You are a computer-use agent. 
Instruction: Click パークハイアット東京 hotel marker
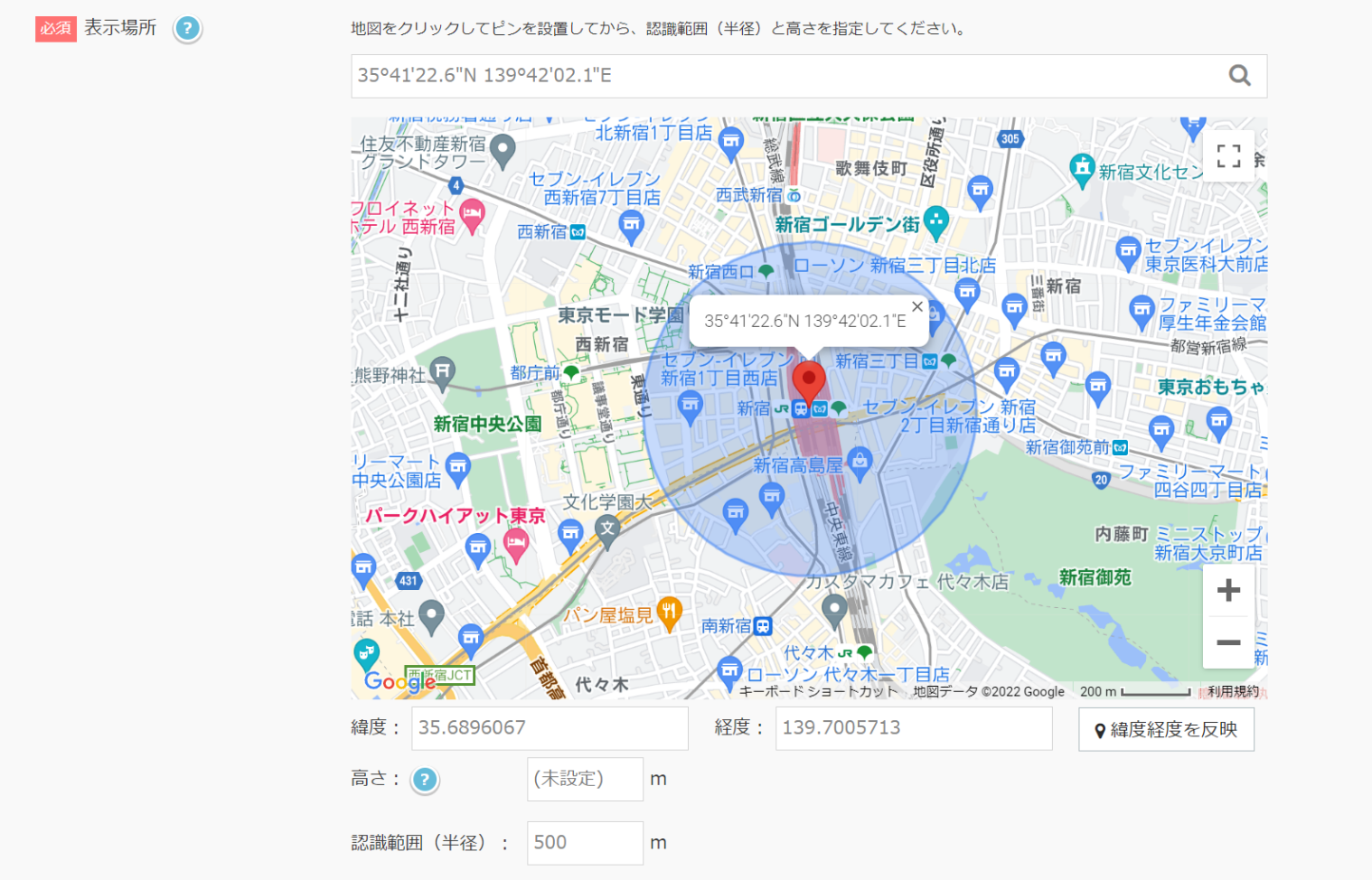tap(516, 547)
